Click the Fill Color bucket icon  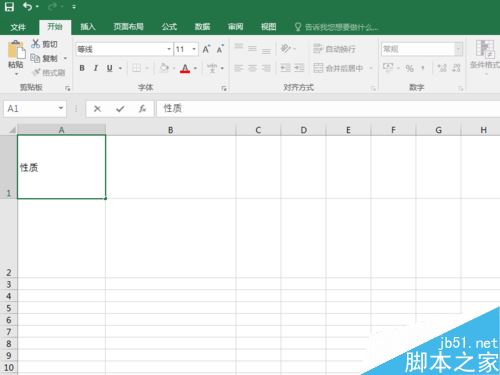[x=164, y=68]
